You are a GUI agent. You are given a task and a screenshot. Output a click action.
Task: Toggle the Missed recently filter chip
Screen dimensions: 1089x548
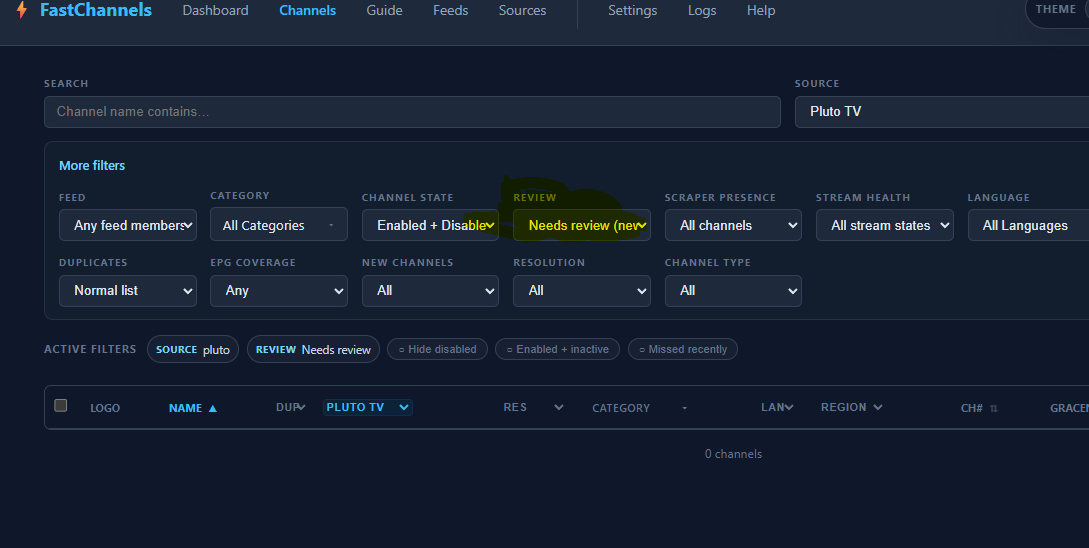(683, 349)
